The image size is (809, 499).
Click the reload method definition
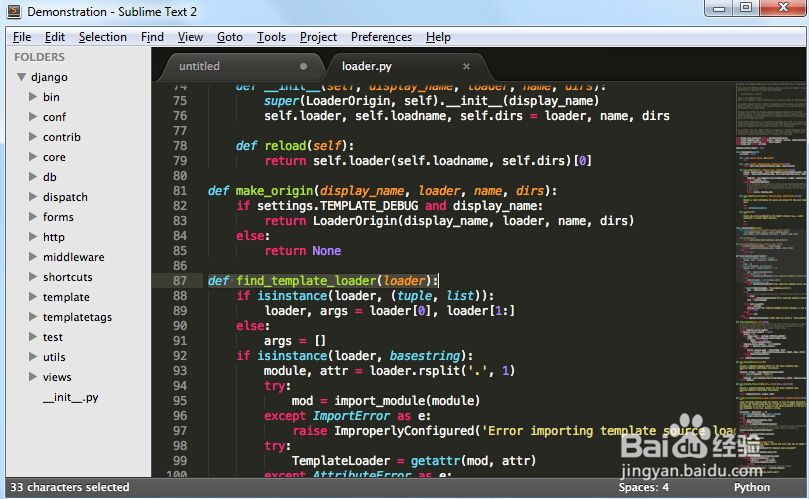[x=295, y=146]
